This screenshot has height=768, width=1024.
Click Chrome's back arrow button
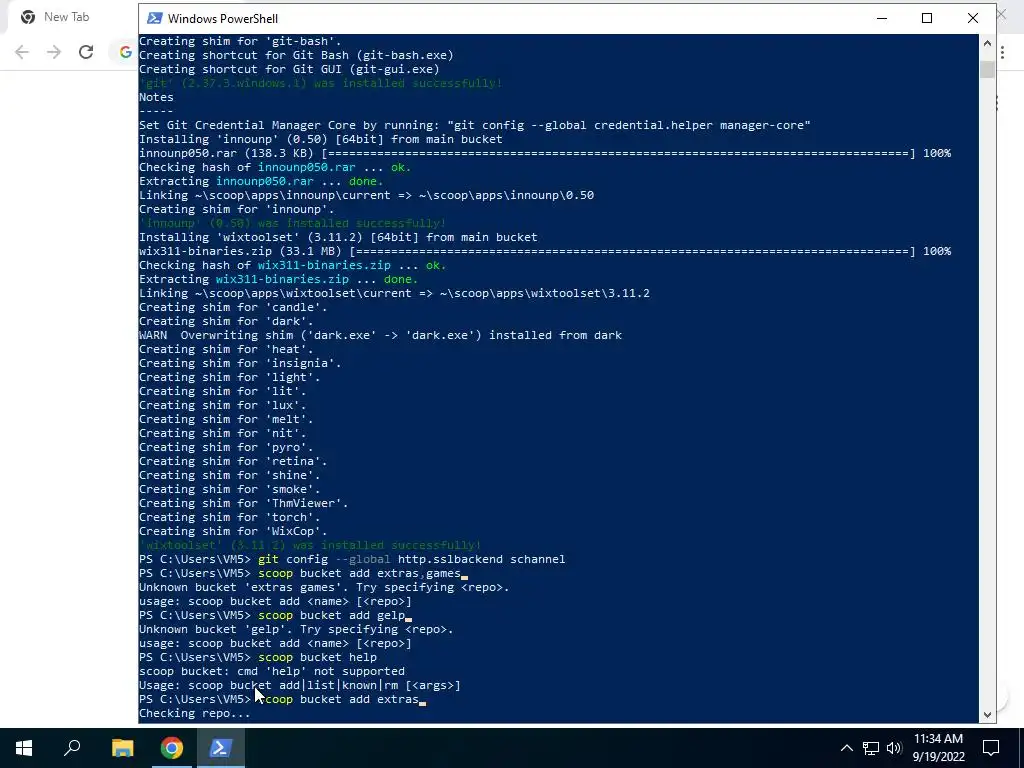(22, 52)
